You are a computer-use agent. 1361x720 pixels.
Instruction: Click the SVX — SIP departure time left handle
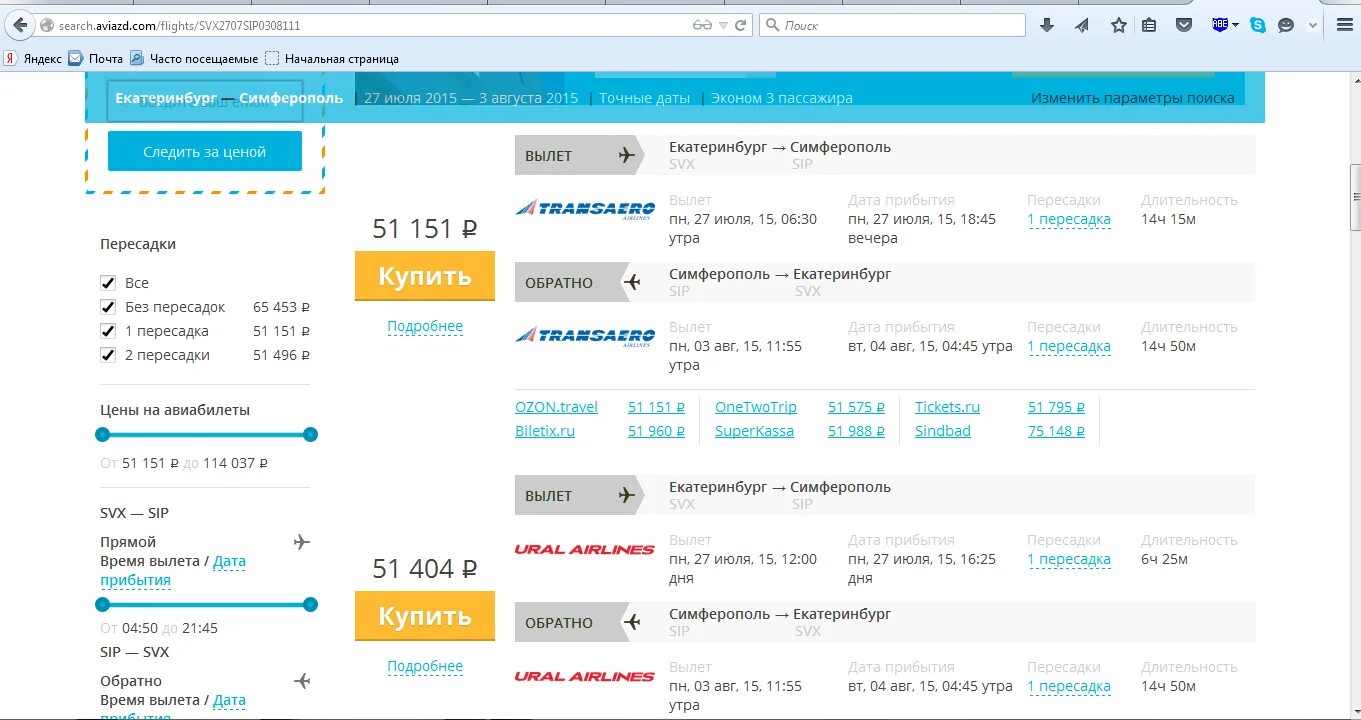(102, 604)
